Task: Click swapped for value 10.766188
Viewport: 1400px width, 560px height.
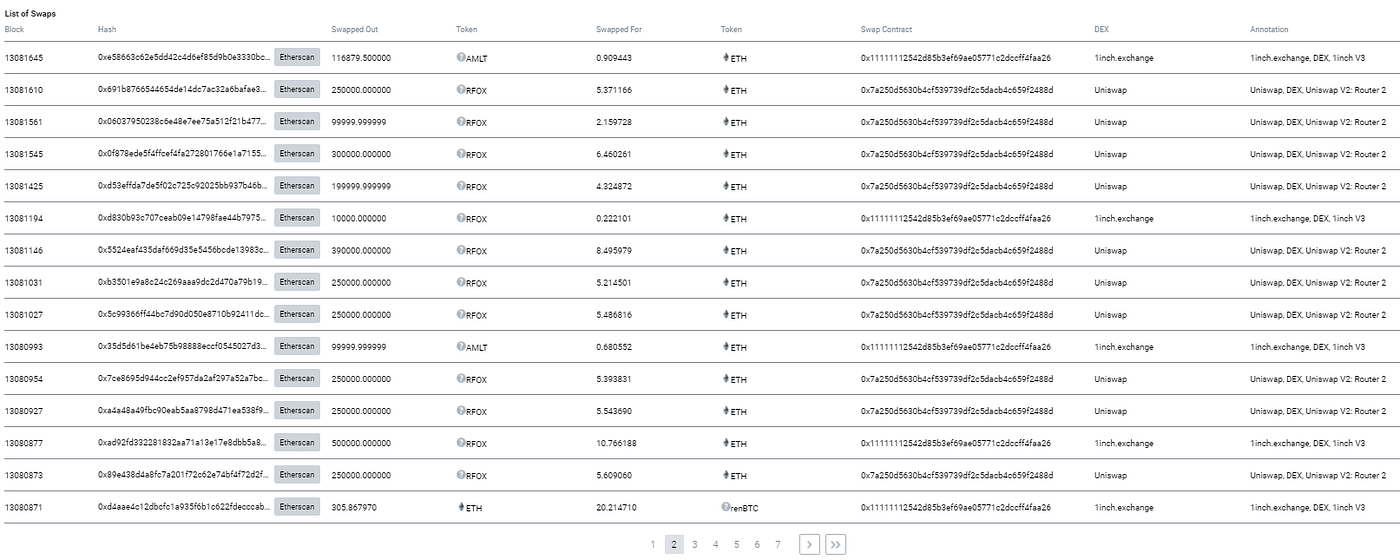Action: click(x=616, y=443)
